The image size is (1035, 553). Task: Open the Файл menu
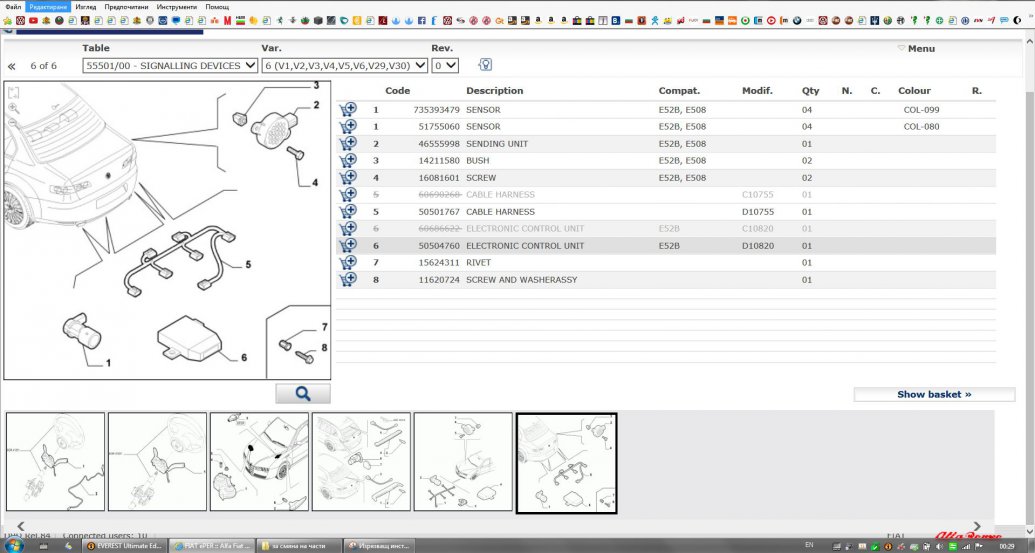13,7
